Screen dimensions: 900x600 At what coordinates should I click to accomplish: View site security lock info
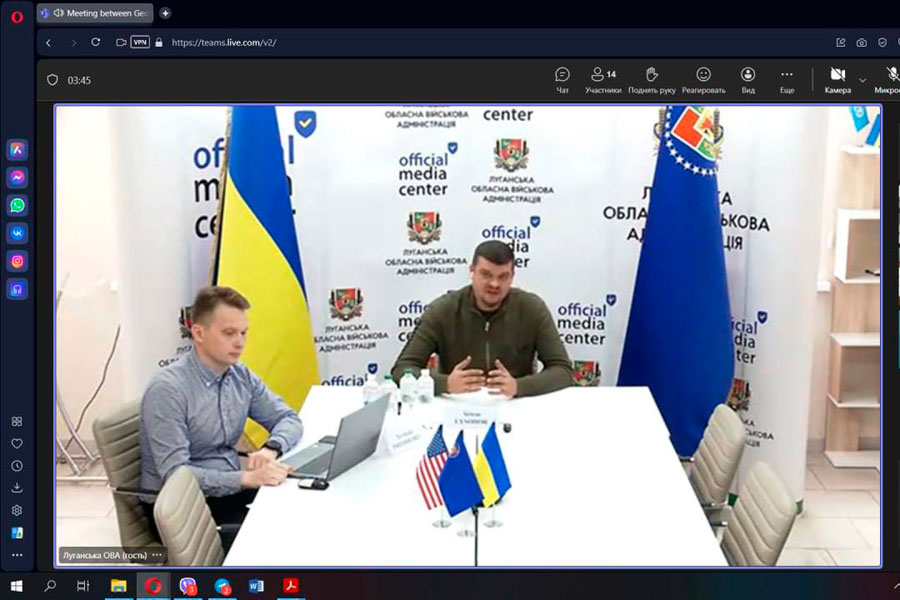point(159,42)
